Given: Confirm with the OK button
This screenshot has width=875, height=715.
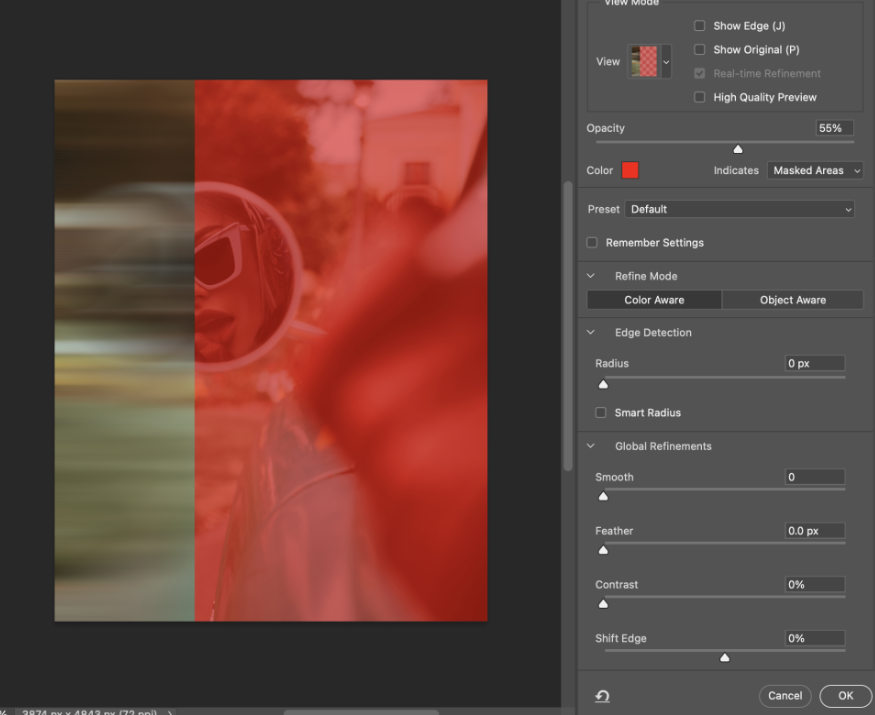Looking at the screenshot, I should pos(845,695).
